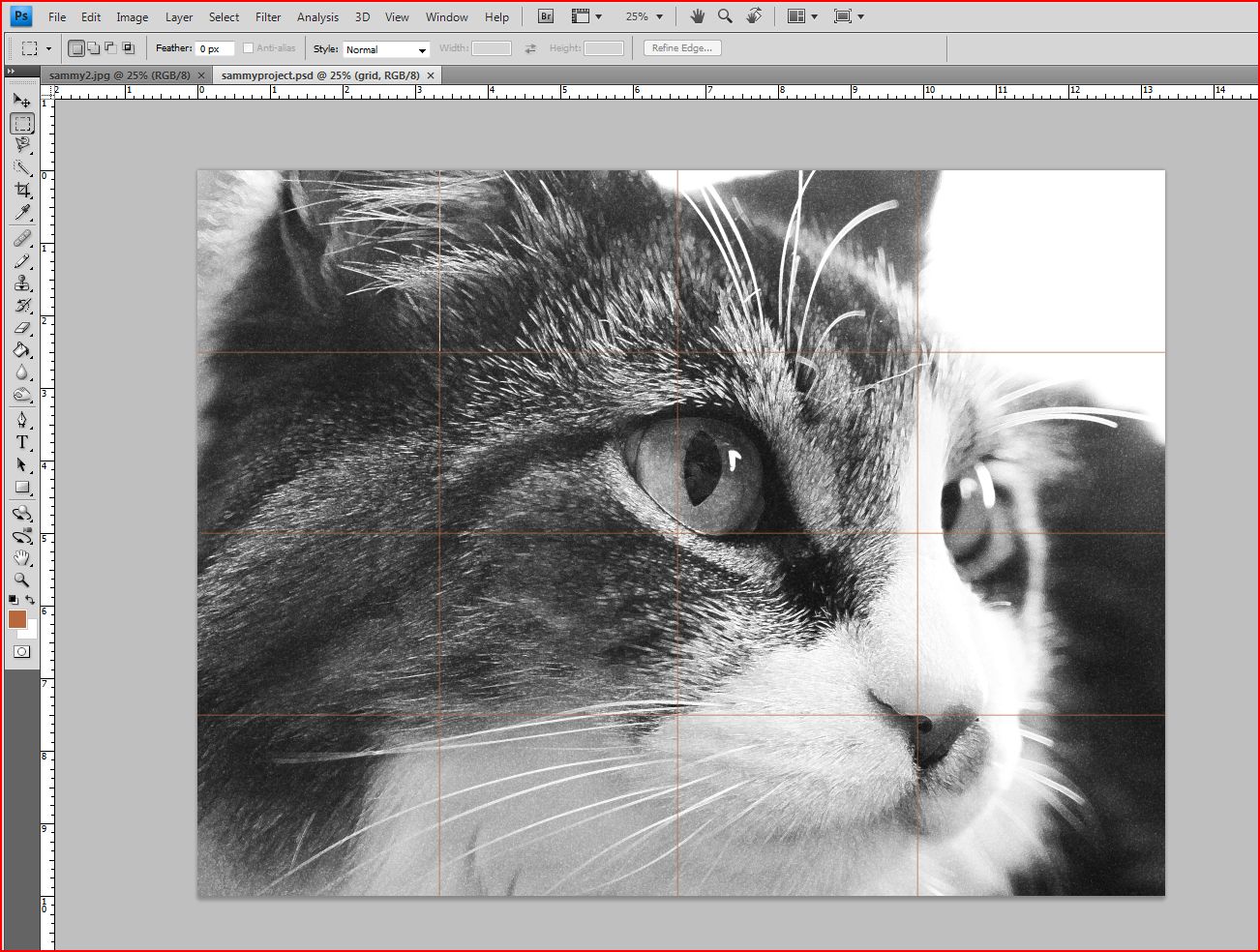This screenshot has height=952, width=1260.
Task: Select the Lasso tool
Action: coord(22,145)
